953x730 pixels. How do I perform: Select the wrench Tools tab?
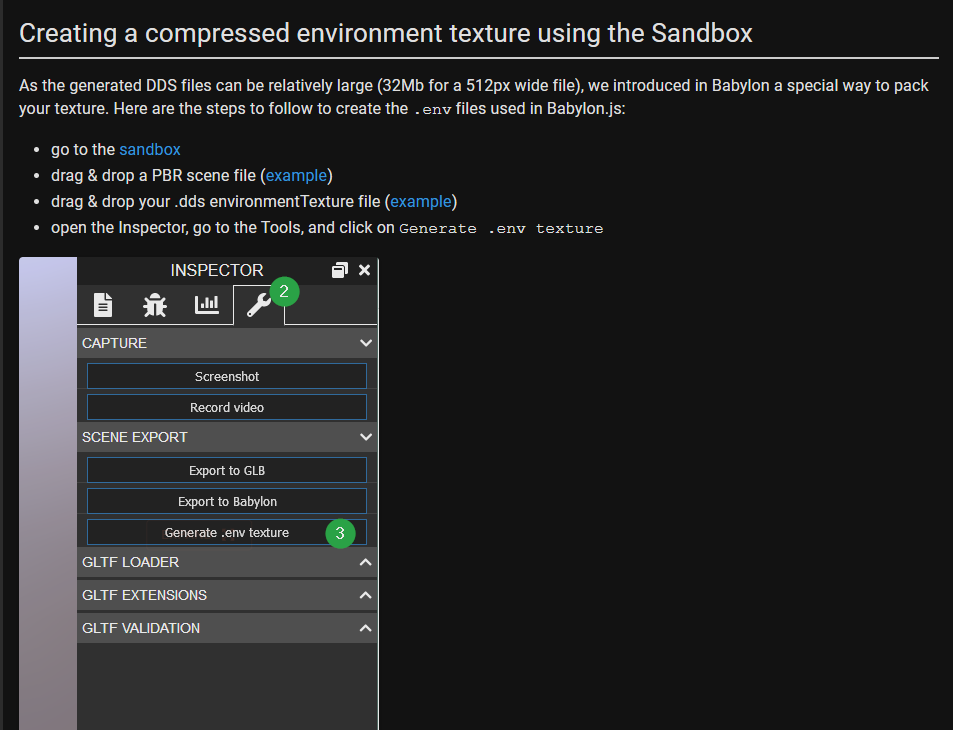(x=259, y=305)
